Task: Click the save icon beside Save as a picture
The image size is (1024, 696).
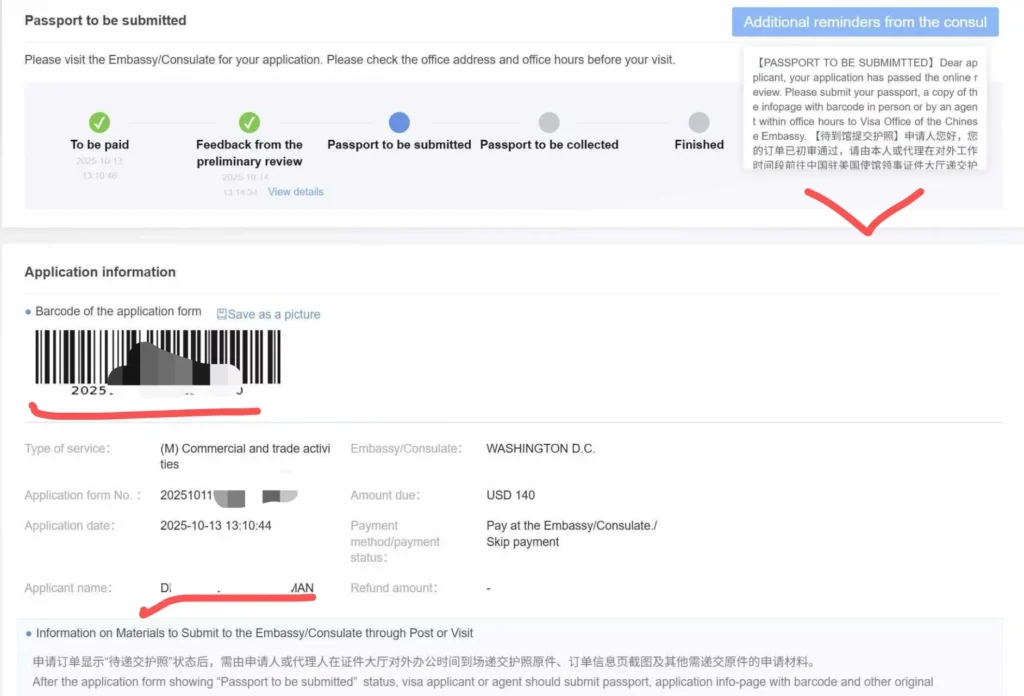Action: point(222,314)
